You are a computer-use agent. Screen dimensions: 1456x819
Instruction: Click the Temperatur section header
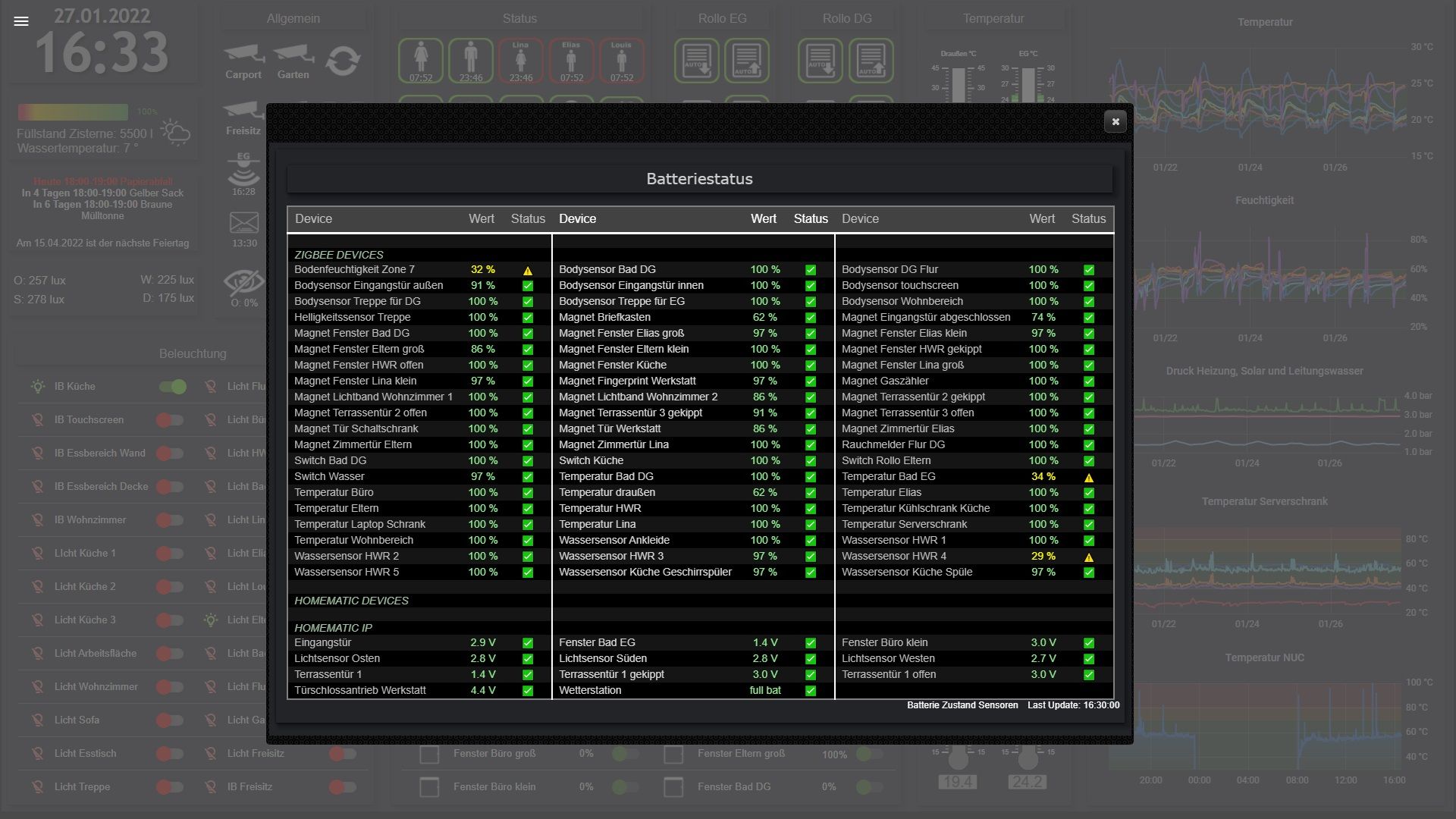993,19
